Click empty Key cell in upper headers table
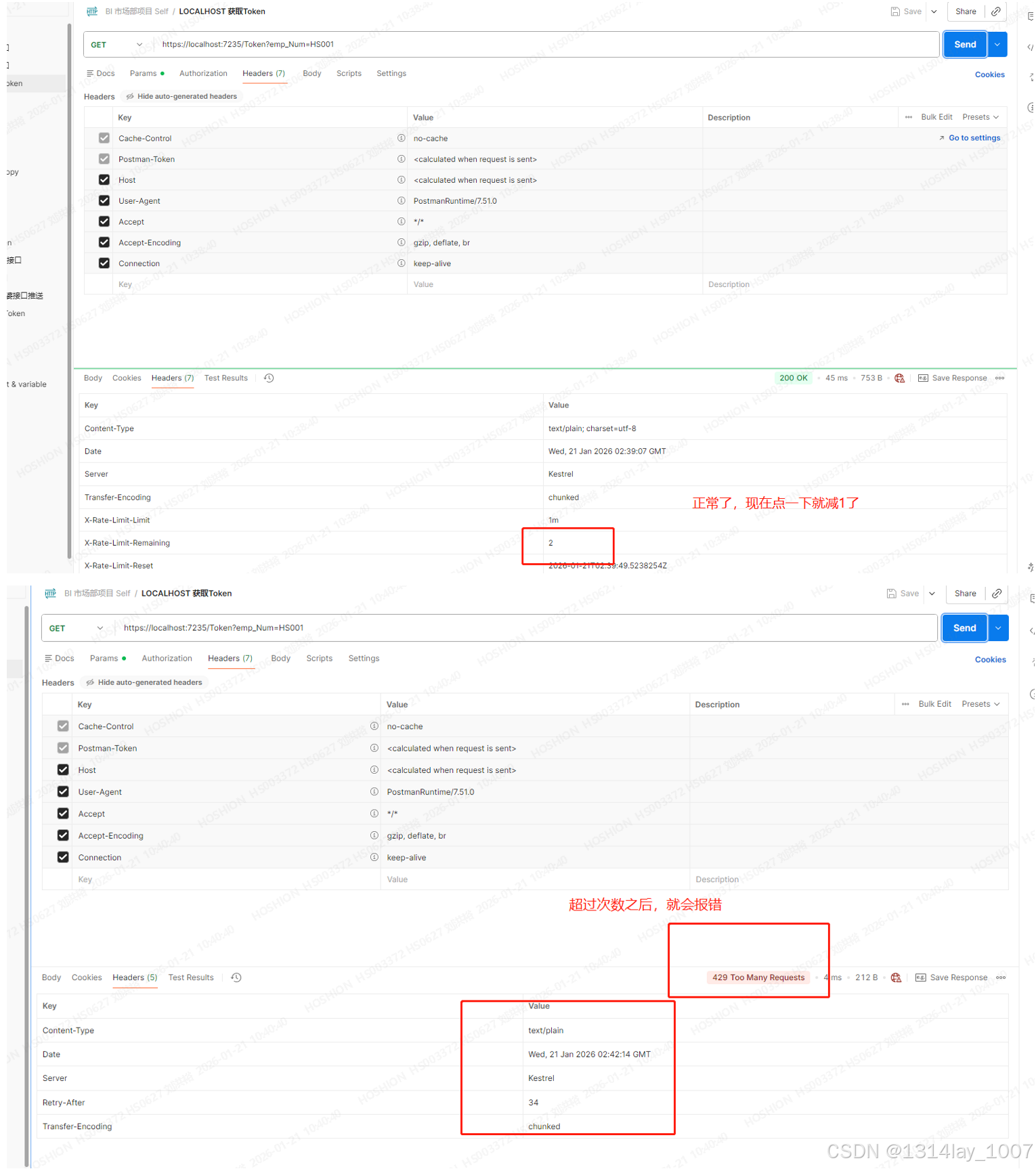Screen dimensions: 1036x1169 [260, 284]
